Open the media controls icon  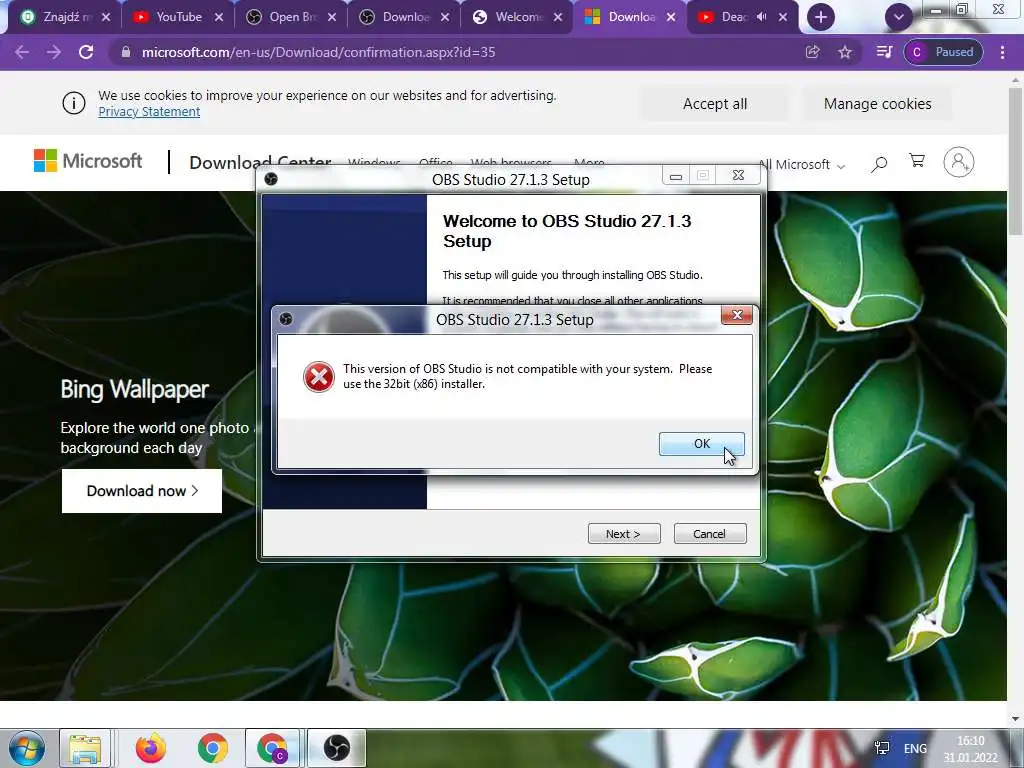point(884,52)
